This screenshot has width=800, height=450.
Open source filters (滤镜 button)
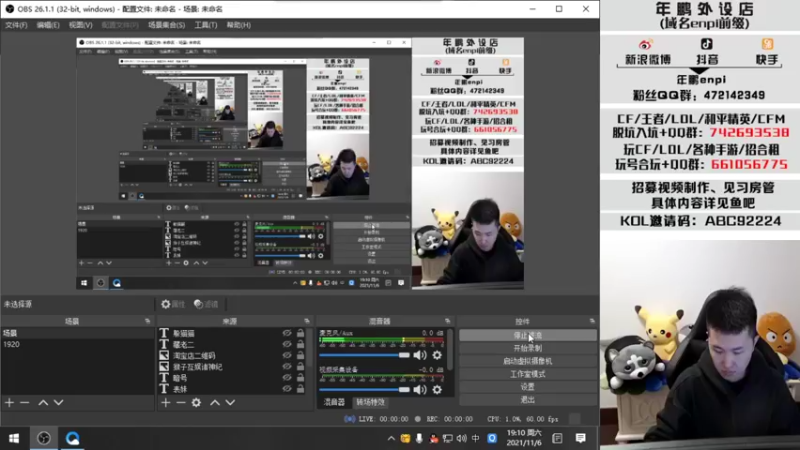(206, 304)
